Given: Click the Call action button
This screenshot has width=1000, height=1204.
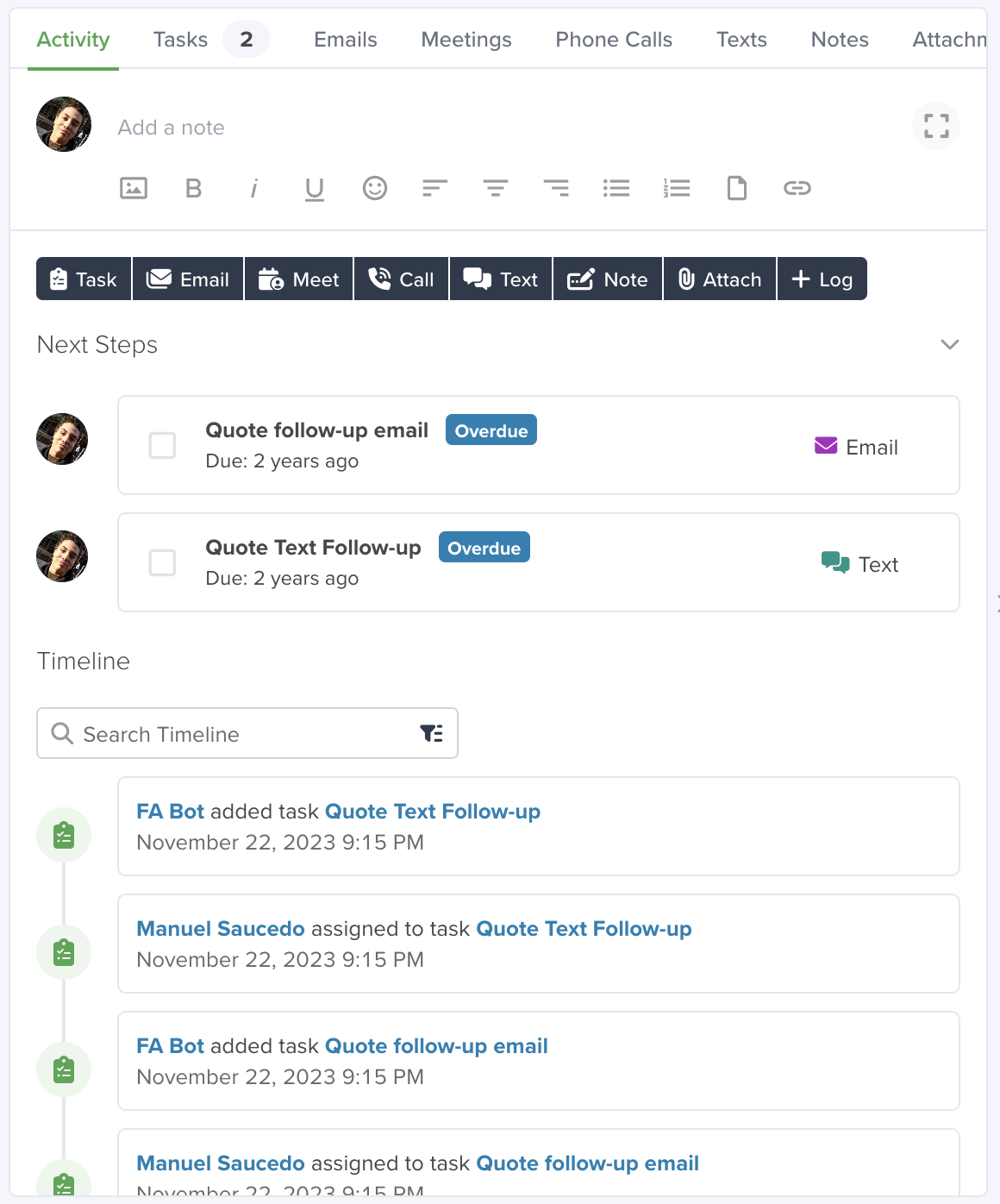Looking at the screenshot, I should (401, 279).
